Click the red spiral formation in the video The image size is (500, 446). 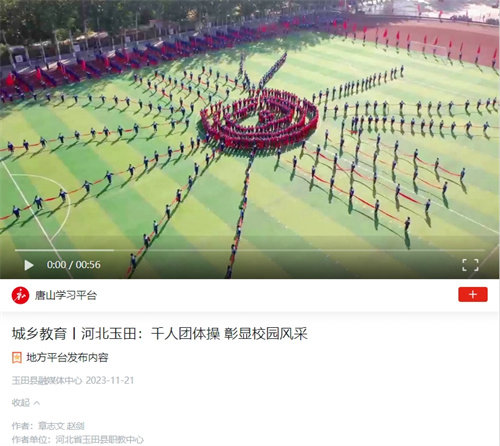[x=259, y=119]
